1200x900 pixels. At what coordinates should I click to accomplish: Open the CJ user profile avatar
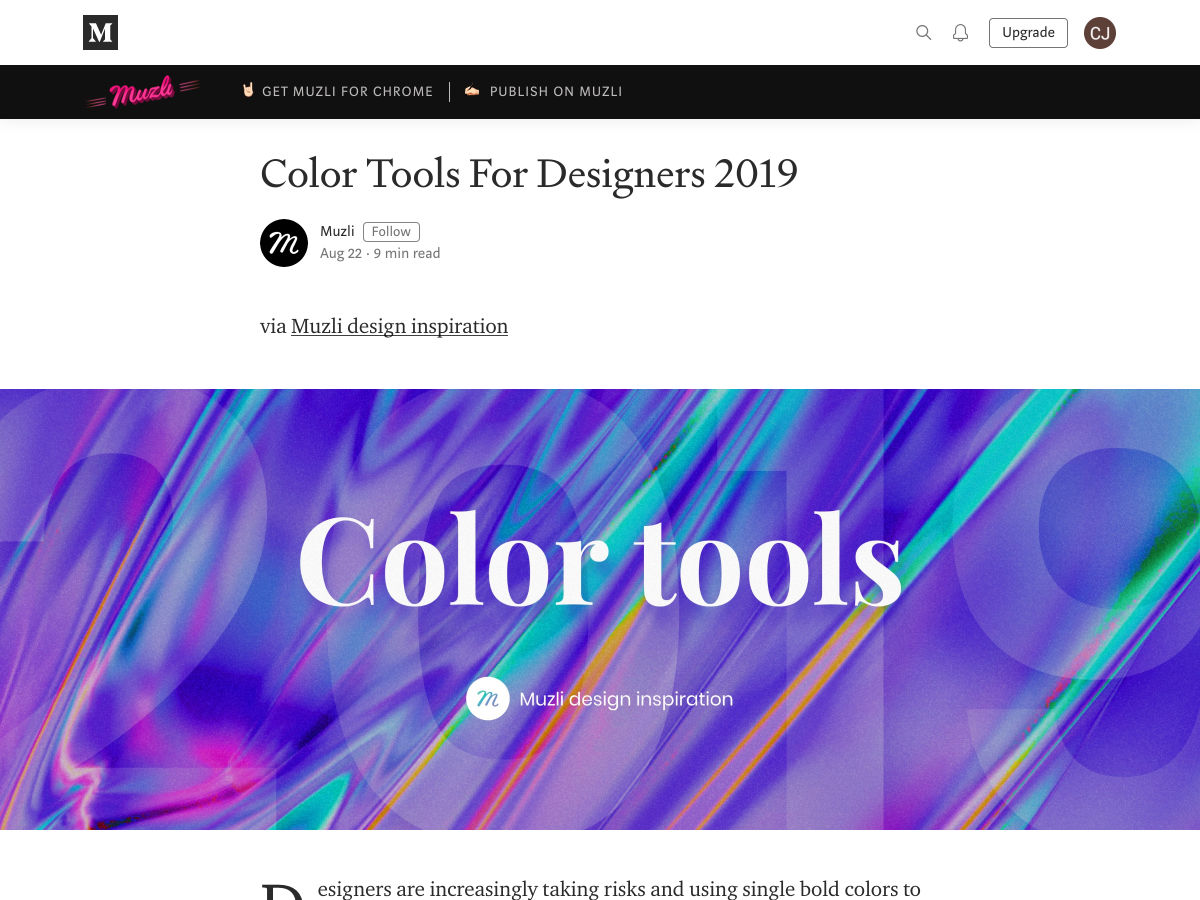[x=1099, y=33]
